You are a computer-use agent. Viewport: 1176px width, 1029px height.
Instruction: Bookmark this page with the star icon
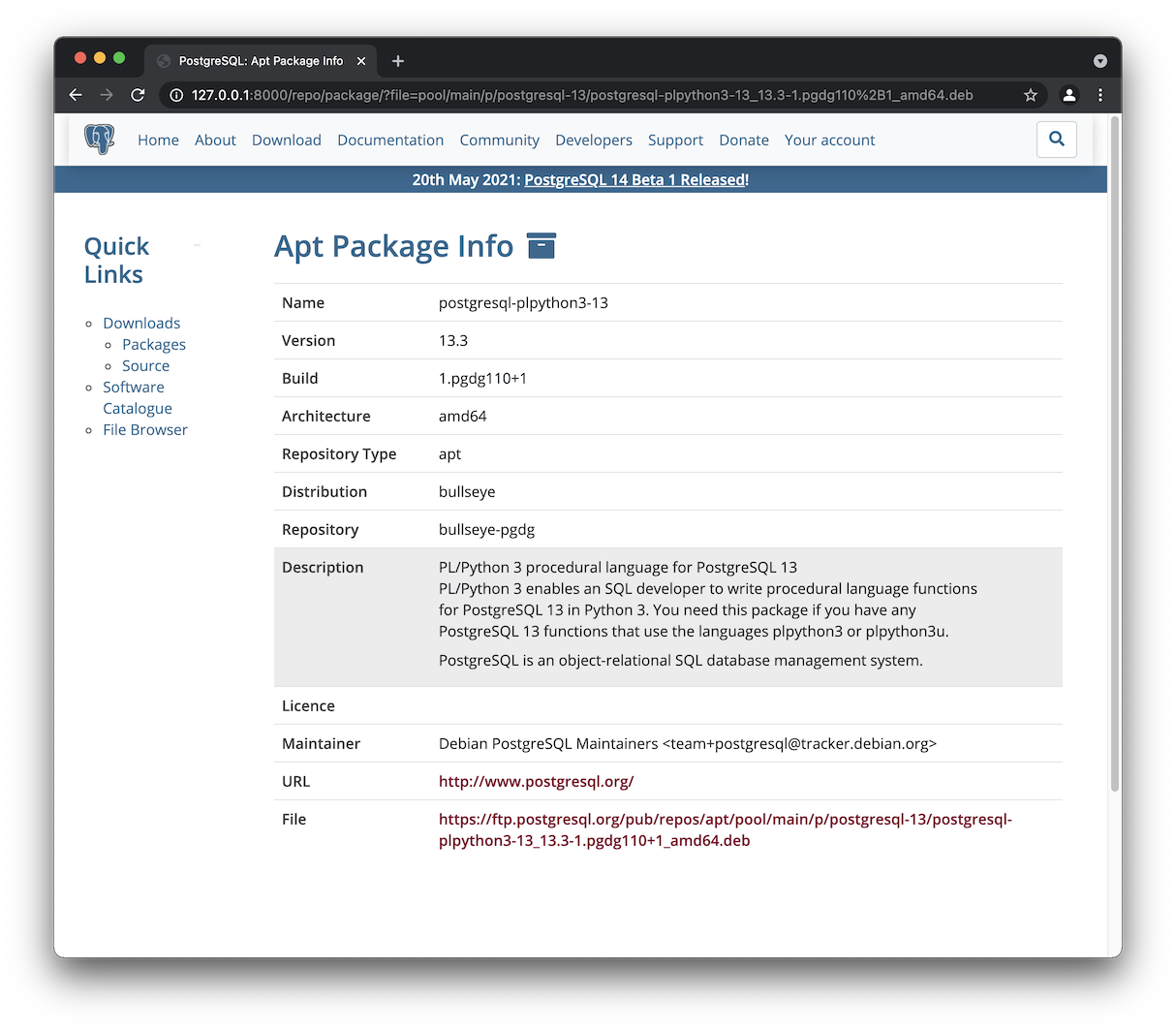tap(1031, 95)
